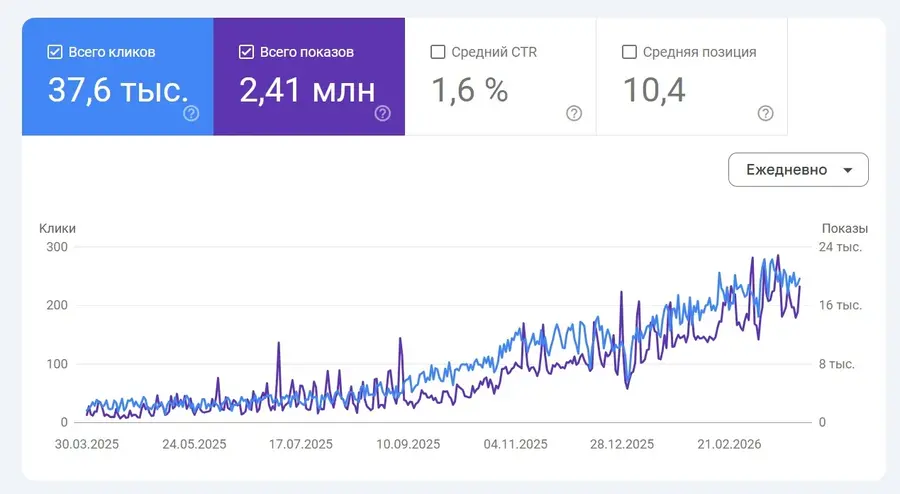
Task: Click the 2,41 млн impressions value
Action: click(x=307, y=91)
